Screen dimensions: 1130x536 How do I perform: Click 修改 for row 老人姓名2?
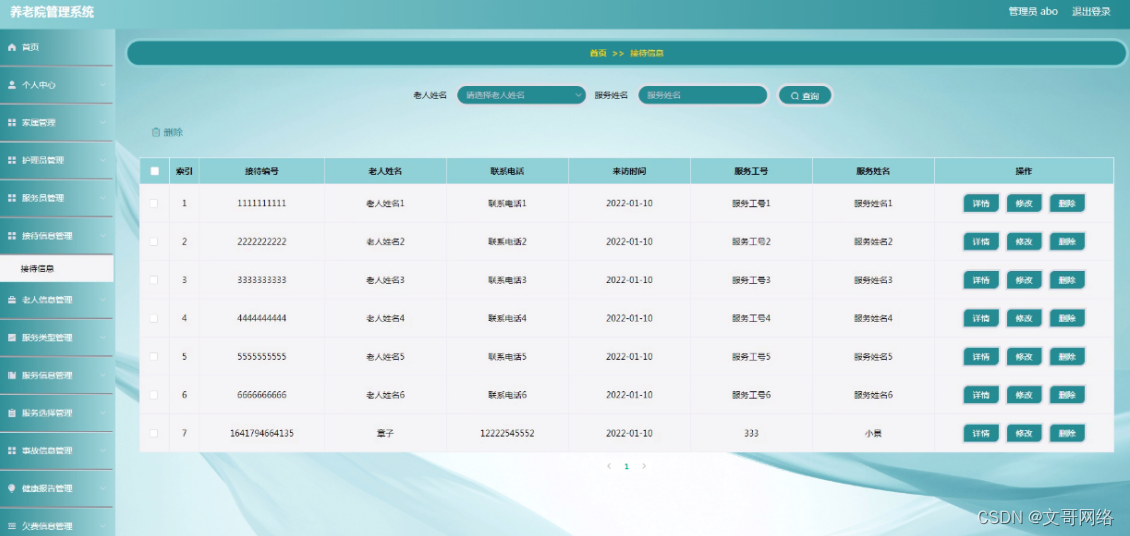coord(1024,242)
